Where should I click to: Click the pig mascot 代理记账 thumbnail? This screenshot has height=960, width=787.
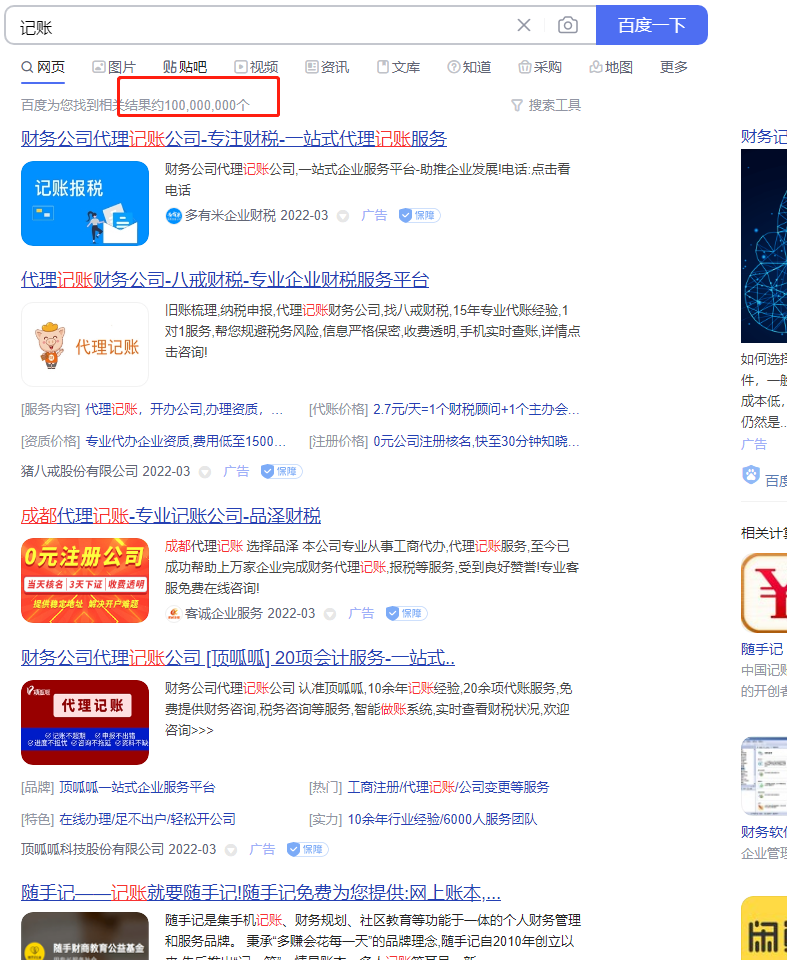(x=85, y=344)
